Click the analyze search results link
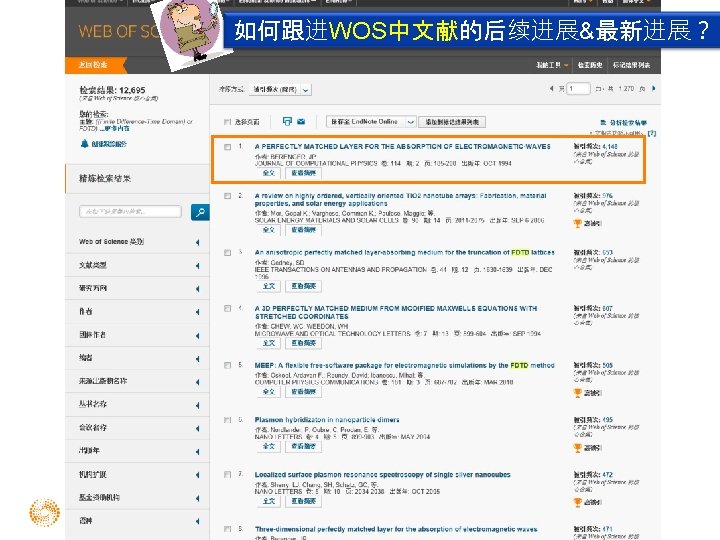The height and width of the screenshot is (540, 720). point(628,123)
